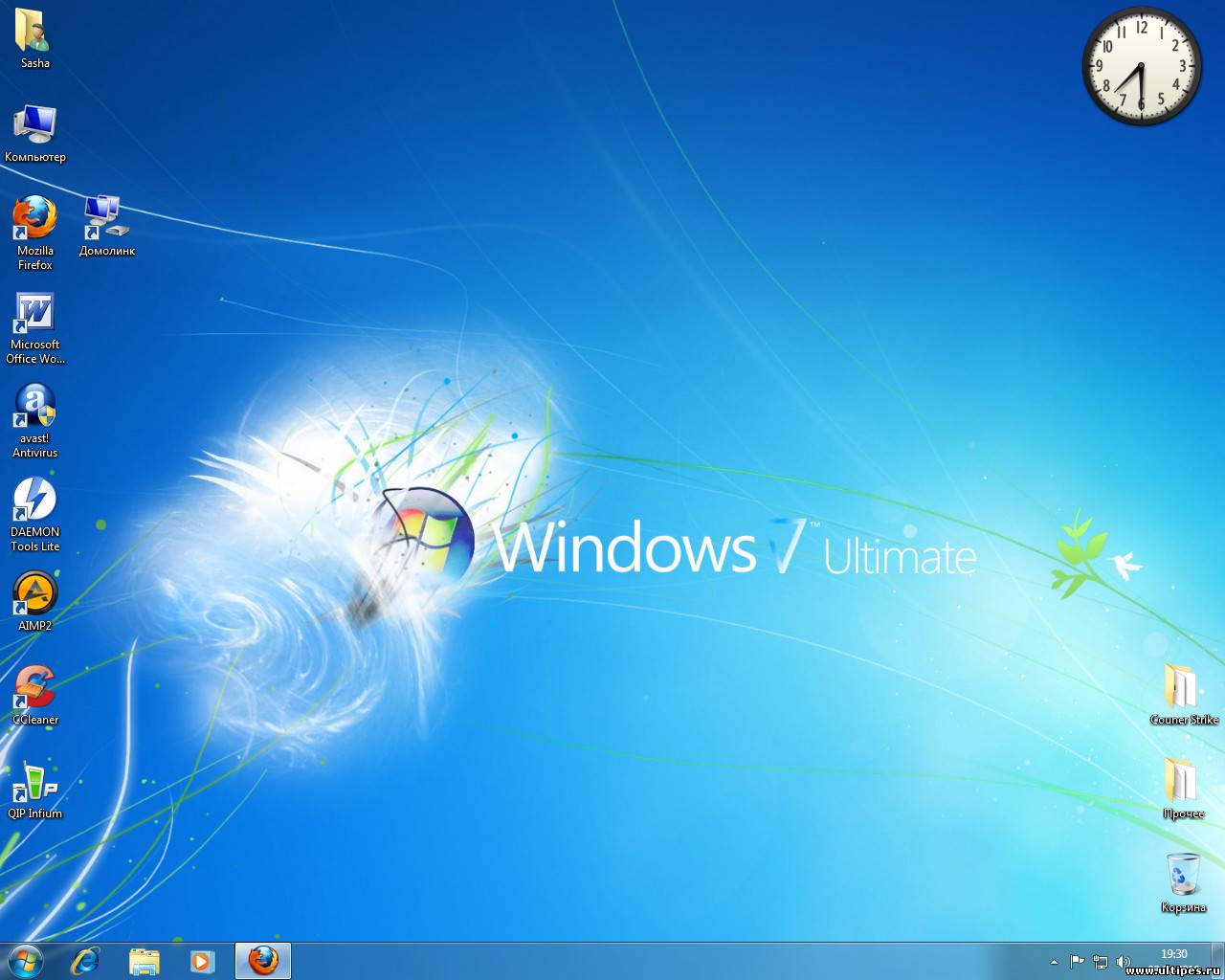Open the Windows Start menu
1225x980 pixels.
(x=25, y=961)
